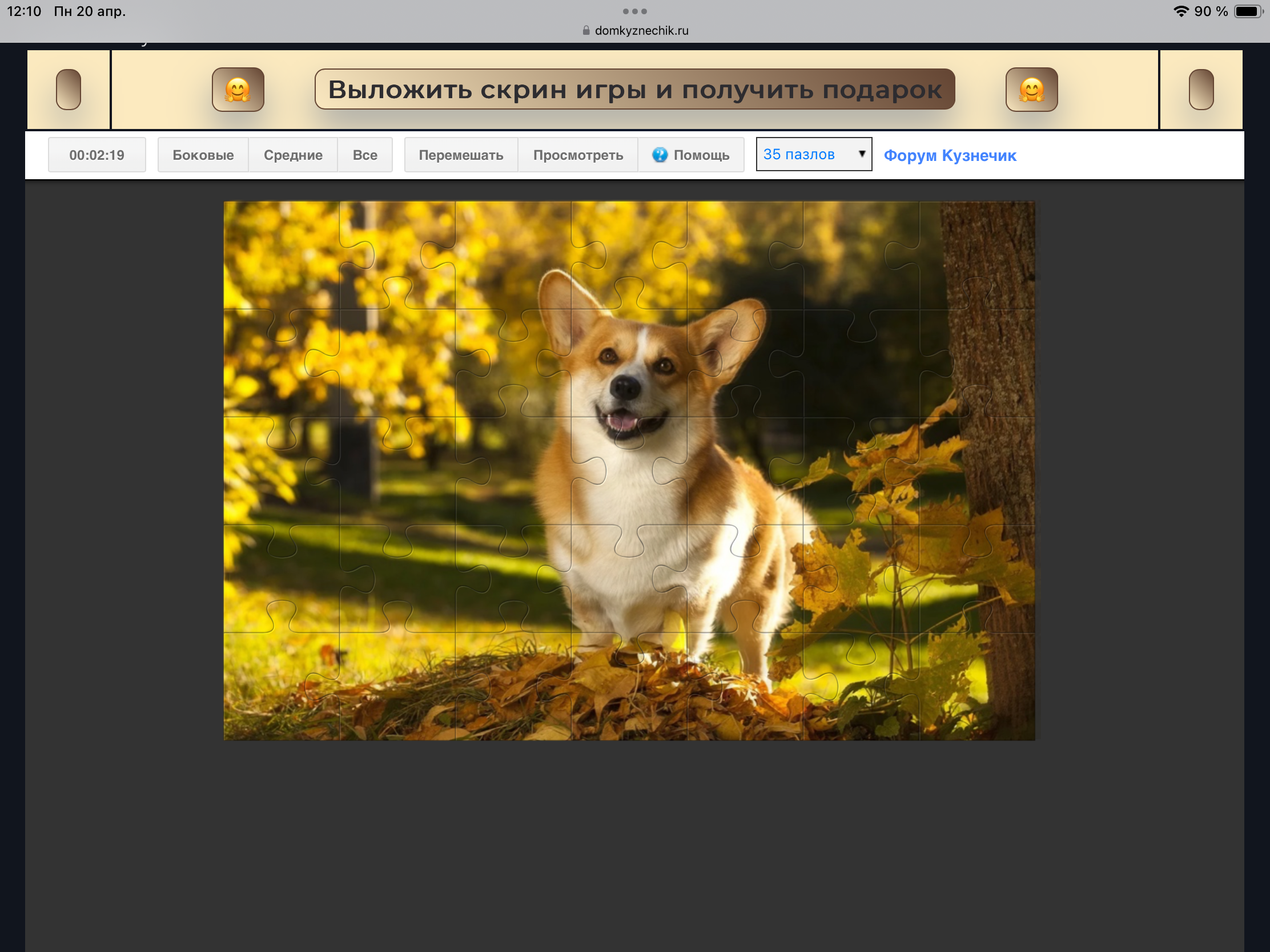Screen dimensions: 1270x952
Task: Tap the domkyznechik.ru address bar
Action: click(x=641, y=31)
